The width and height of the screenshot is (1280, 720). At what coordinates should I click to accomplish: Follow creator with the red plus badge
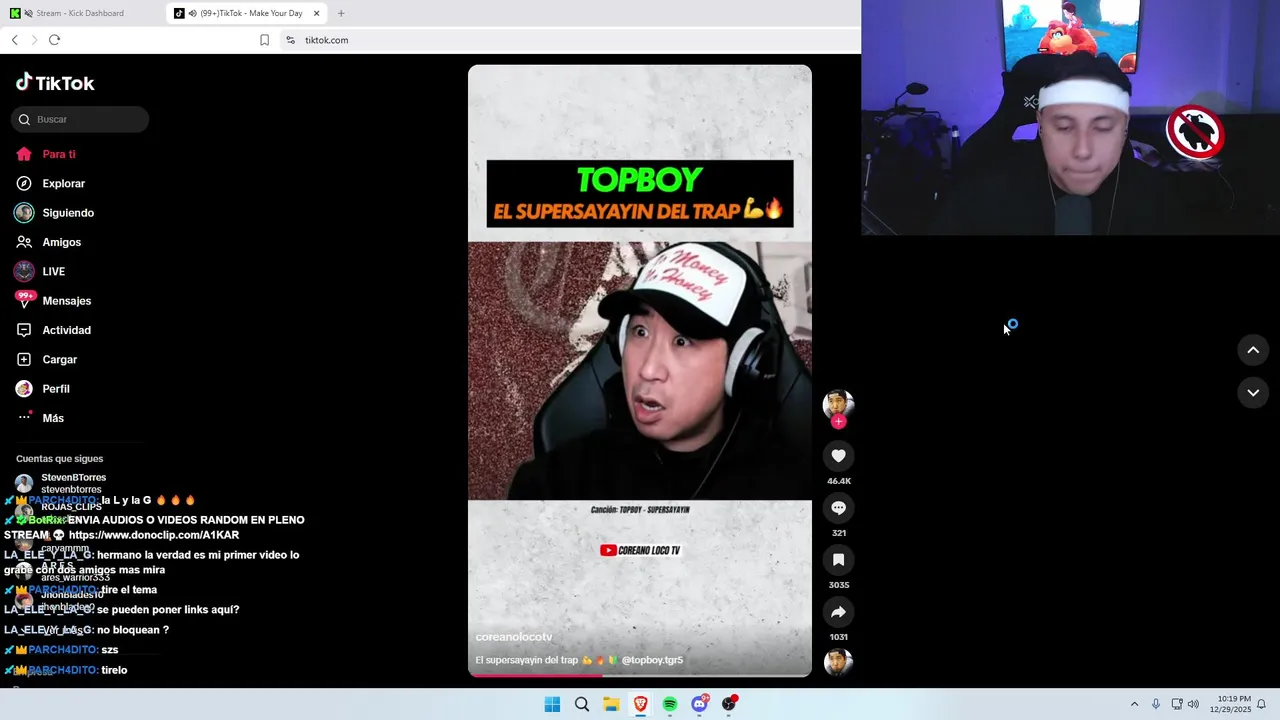(x=838, y=422)
